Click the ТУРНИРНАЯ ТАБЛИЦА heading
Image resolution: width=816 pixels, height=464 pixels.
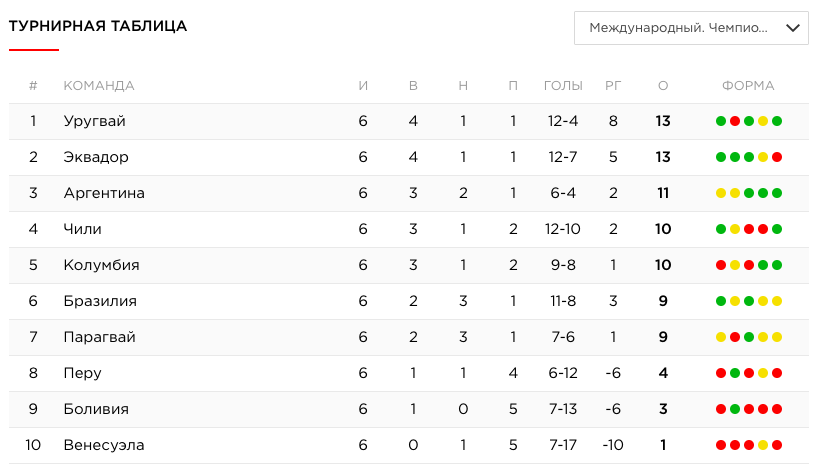click(98, 26)
